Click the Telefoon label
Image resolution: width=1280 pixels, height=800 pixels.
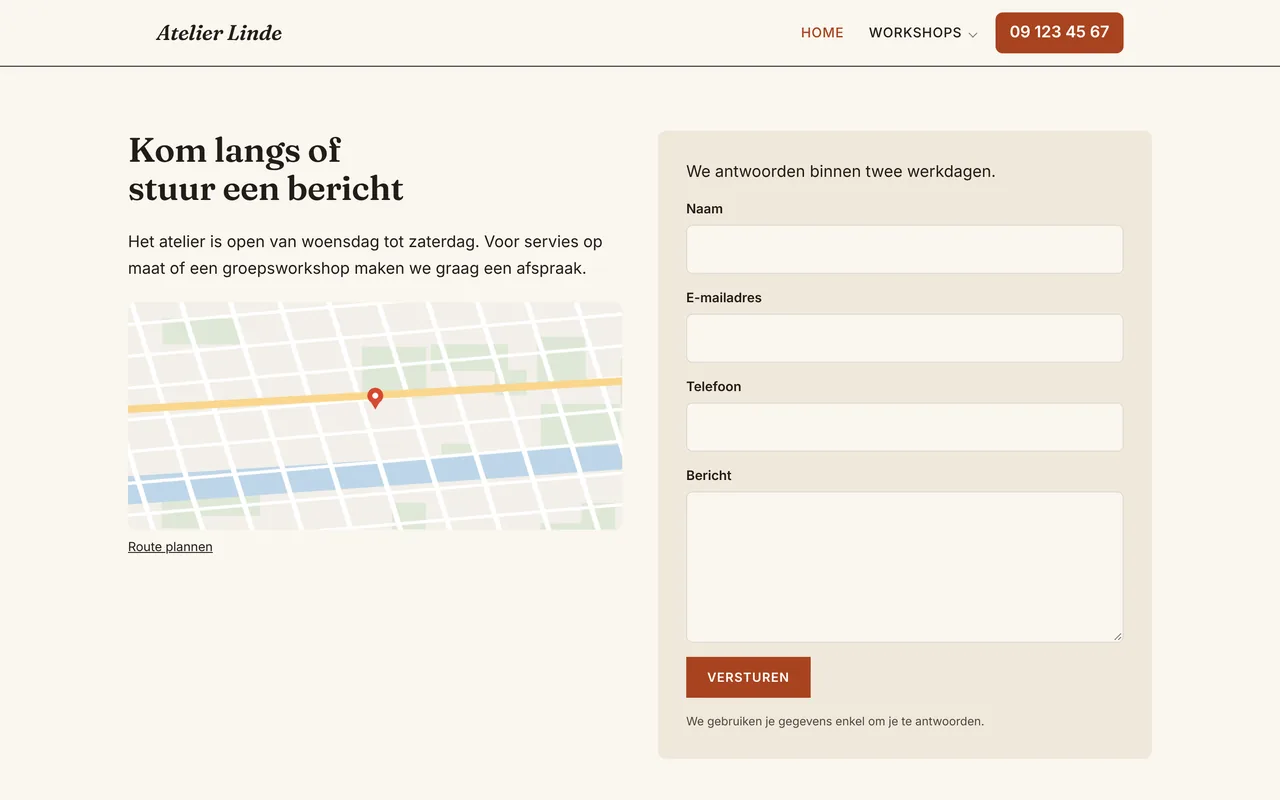714,387
